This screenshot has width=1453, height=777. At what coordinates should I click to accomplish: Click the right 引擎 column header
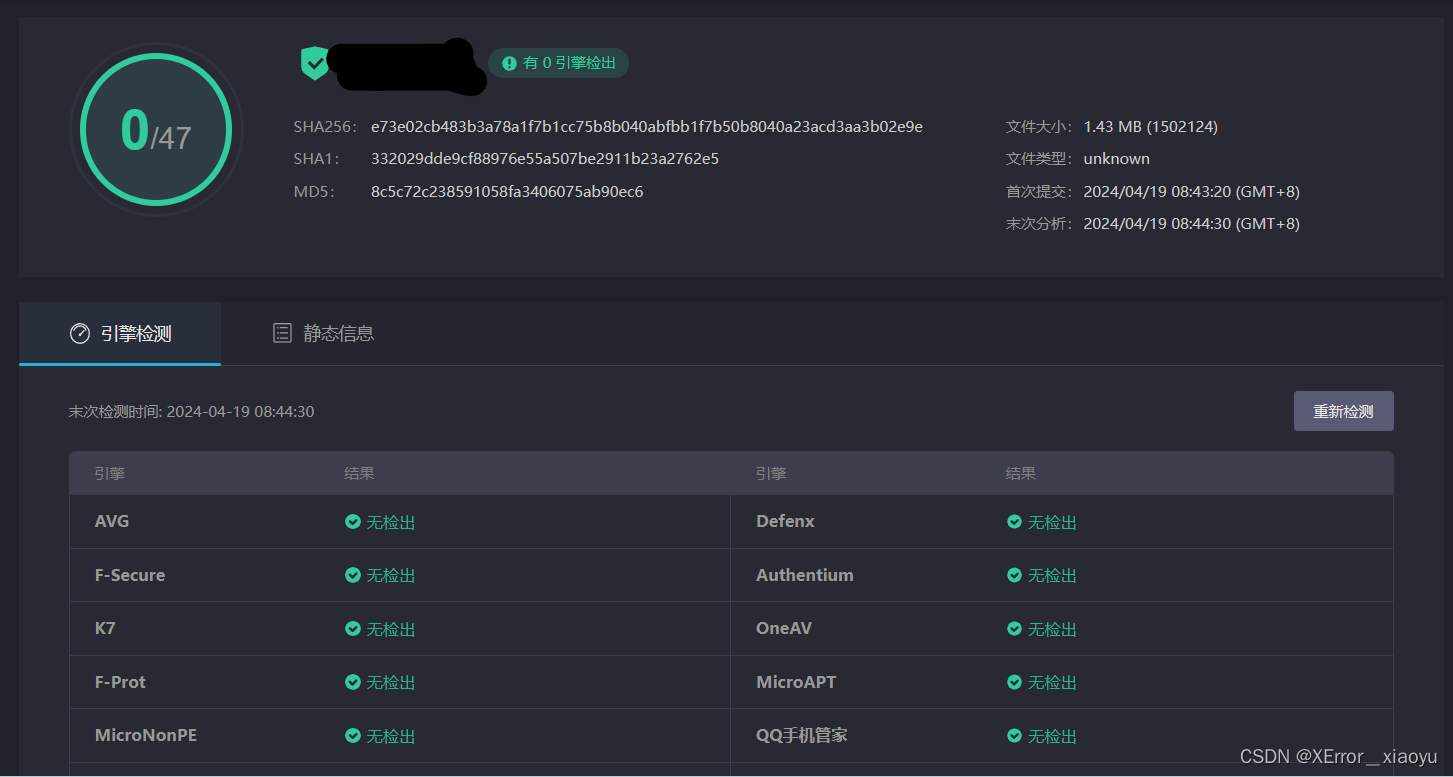771,473
